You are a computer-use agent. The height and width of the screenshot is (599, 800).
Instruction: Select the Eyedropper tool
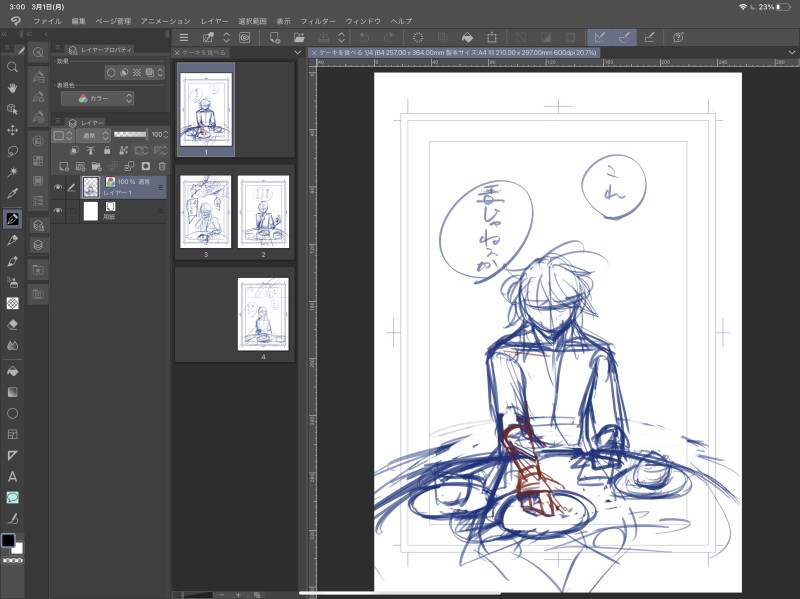pos(12,193)
